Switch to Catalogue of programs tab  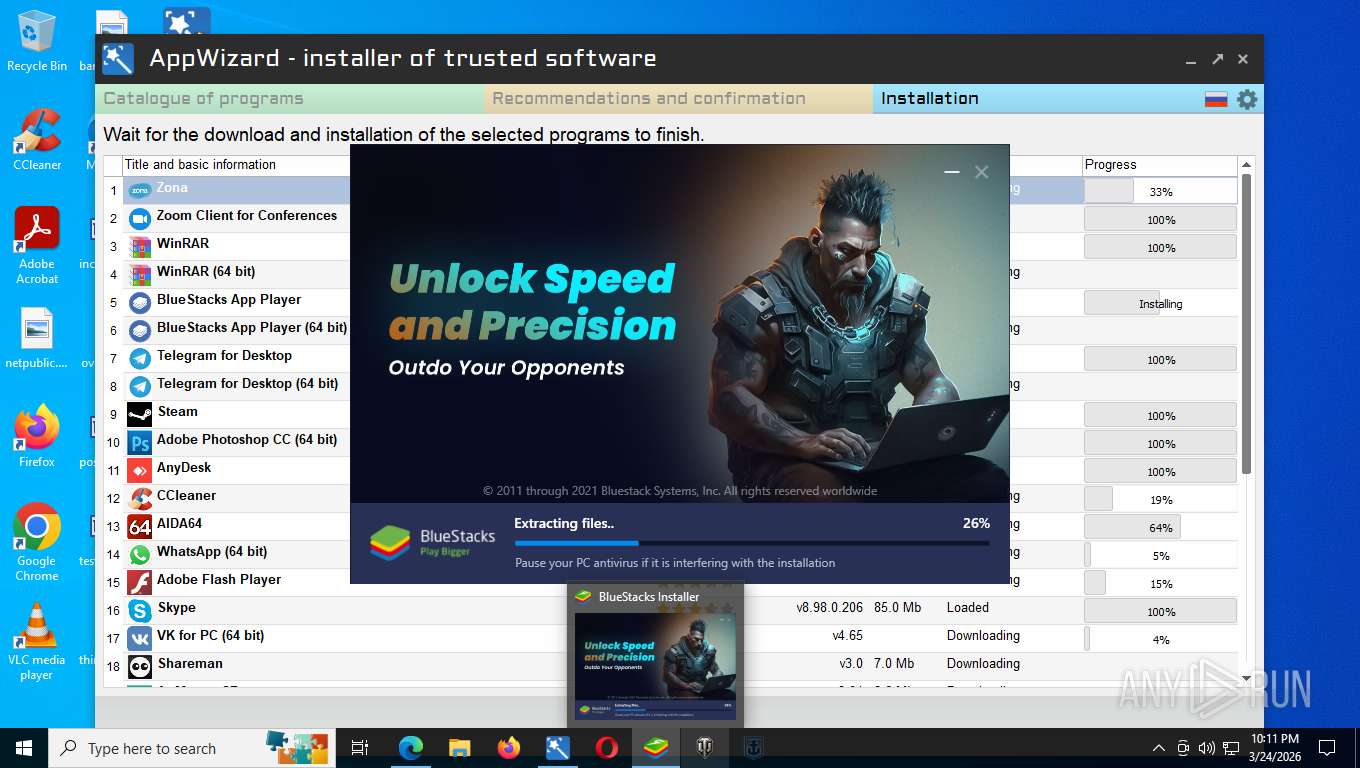[x=290, y=99]
